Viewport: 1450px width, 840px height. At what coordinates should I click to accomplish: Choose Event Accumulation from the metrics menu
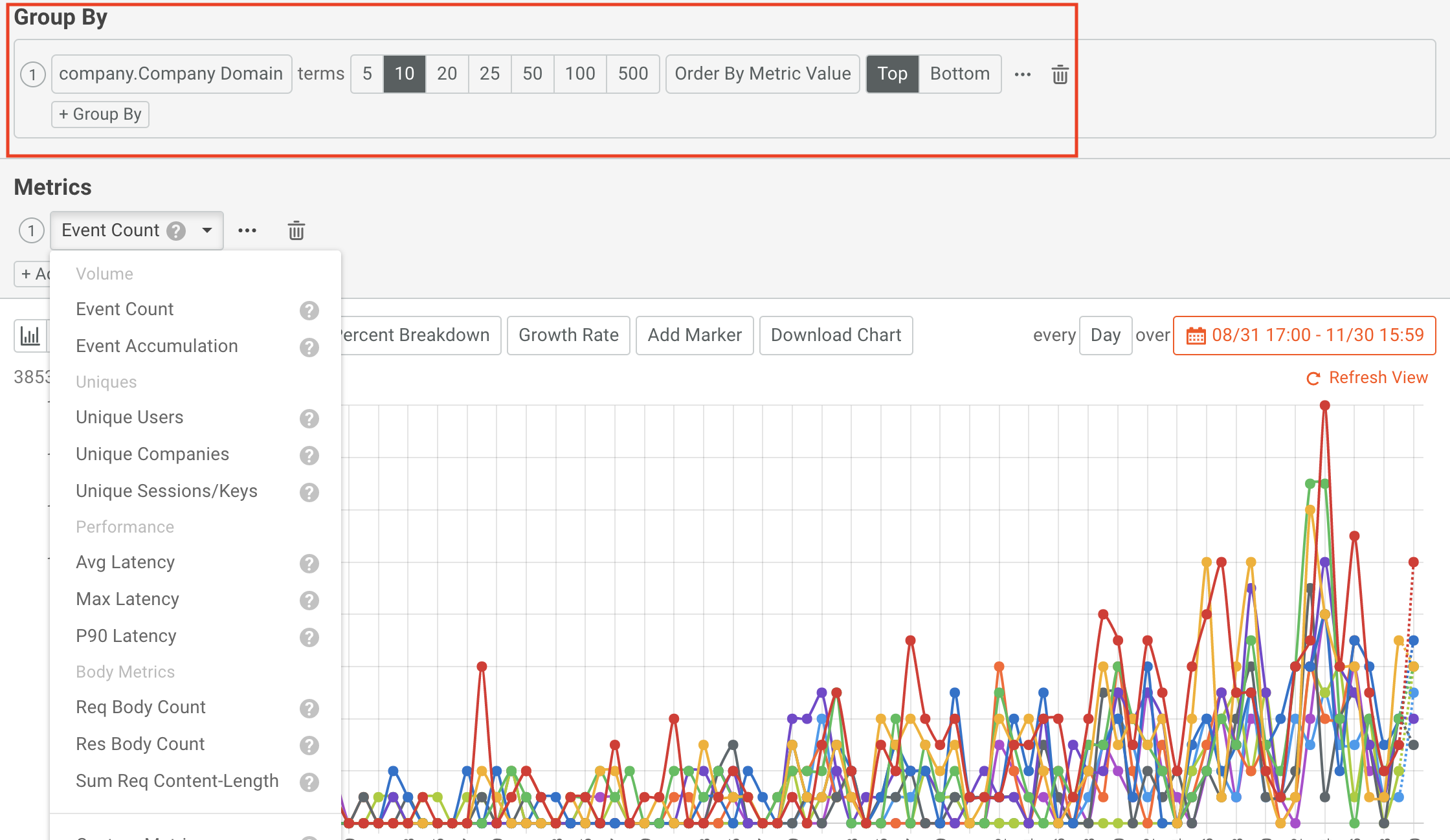pos(157,346)
